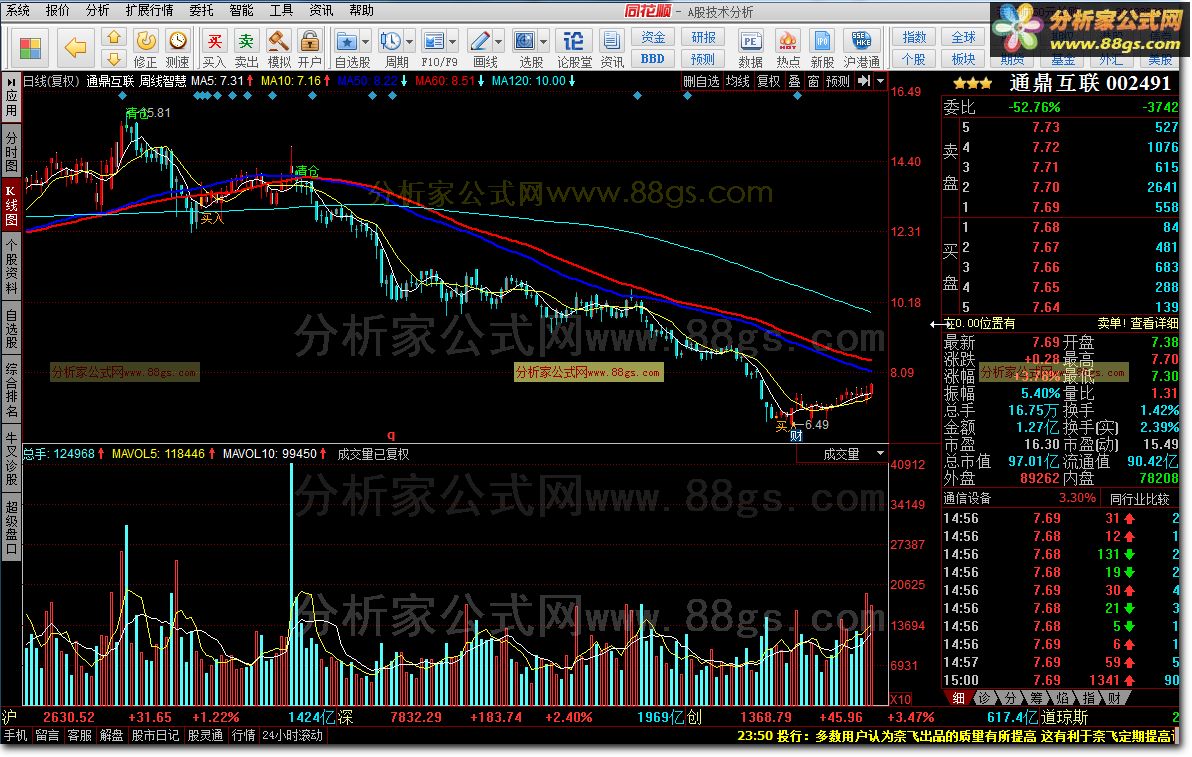Open the 工具 menu
Screen dimensions: 1192x757
tap(281, 10)
